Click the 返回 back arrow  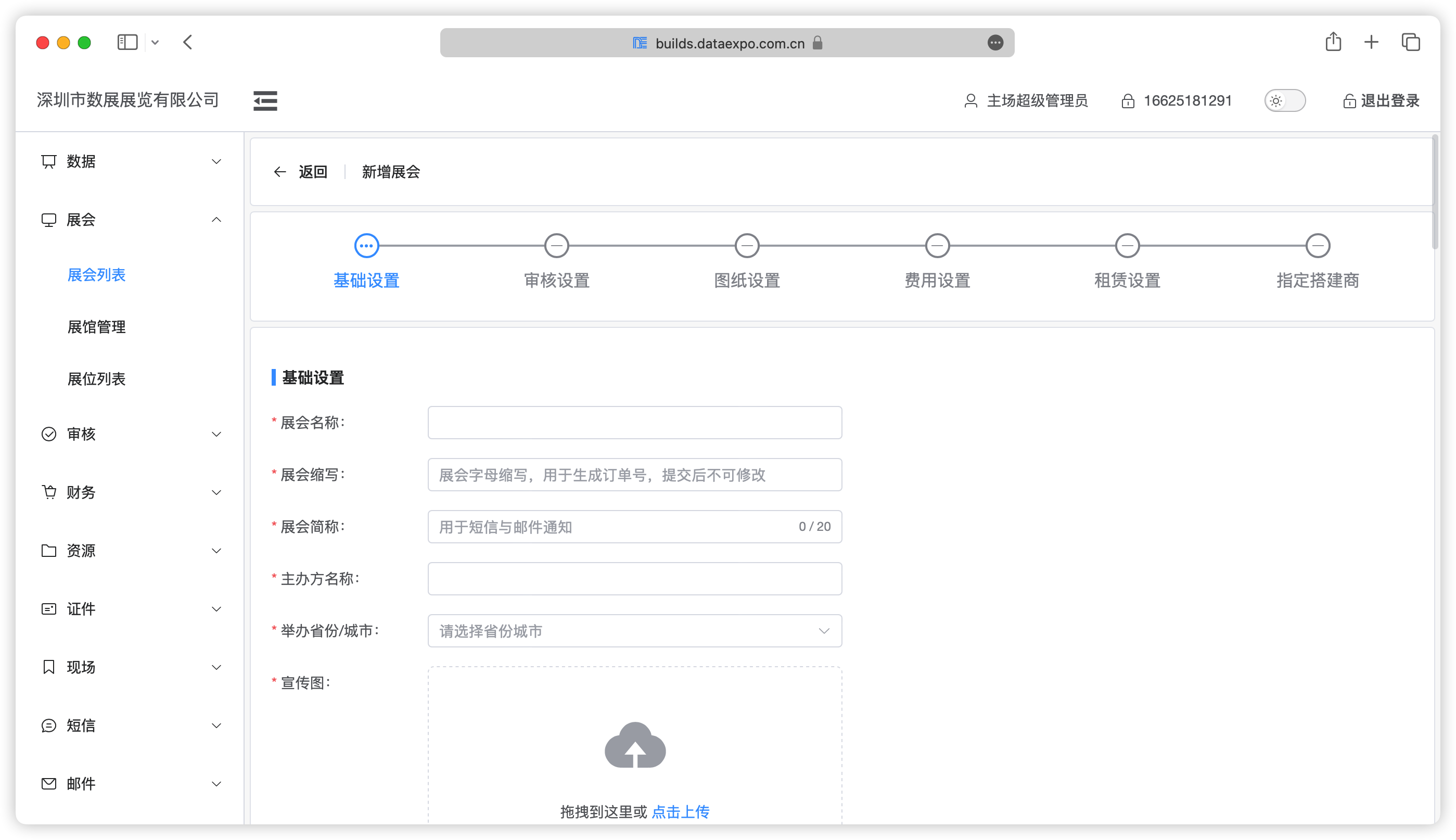[x=280, y=172]
